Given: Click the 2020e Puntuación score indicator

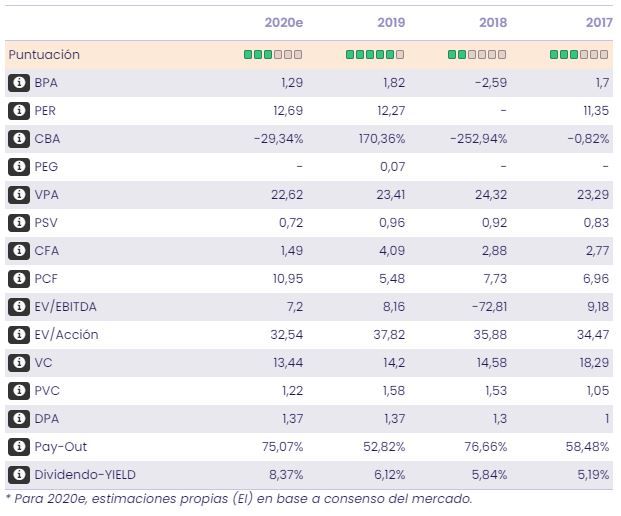Looking at the screenshot, I should (x=273, y=55).
